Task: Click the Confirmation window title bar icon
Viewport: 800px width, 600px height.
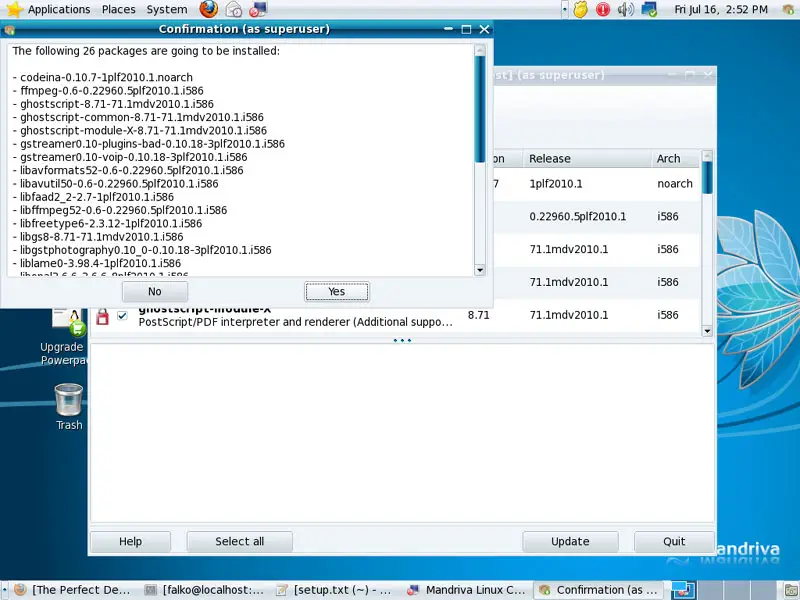Action: pos(9,30)
